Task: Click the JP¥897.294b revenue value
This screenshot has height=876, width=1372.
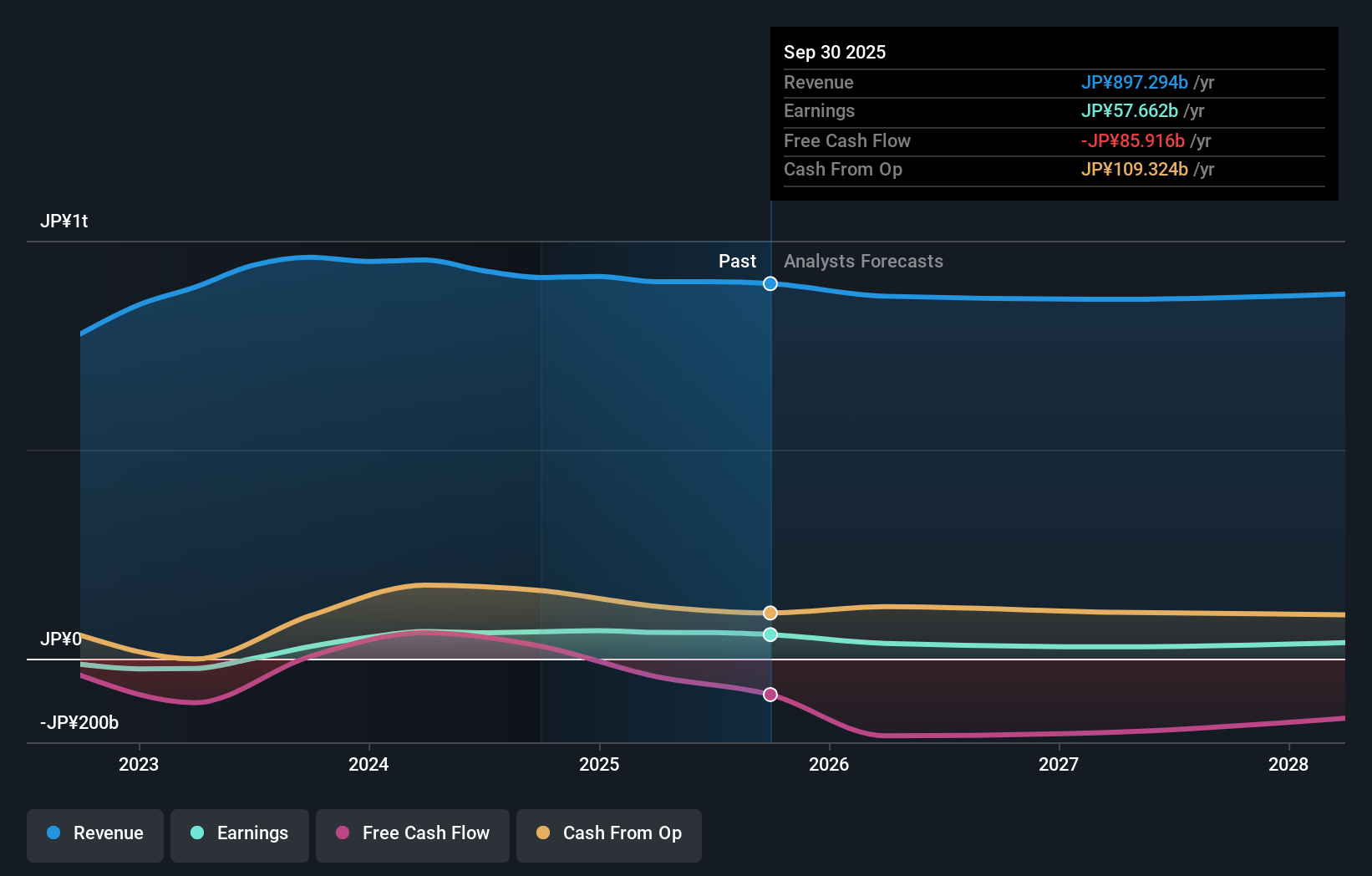Action: click(x=1134, y=83)
